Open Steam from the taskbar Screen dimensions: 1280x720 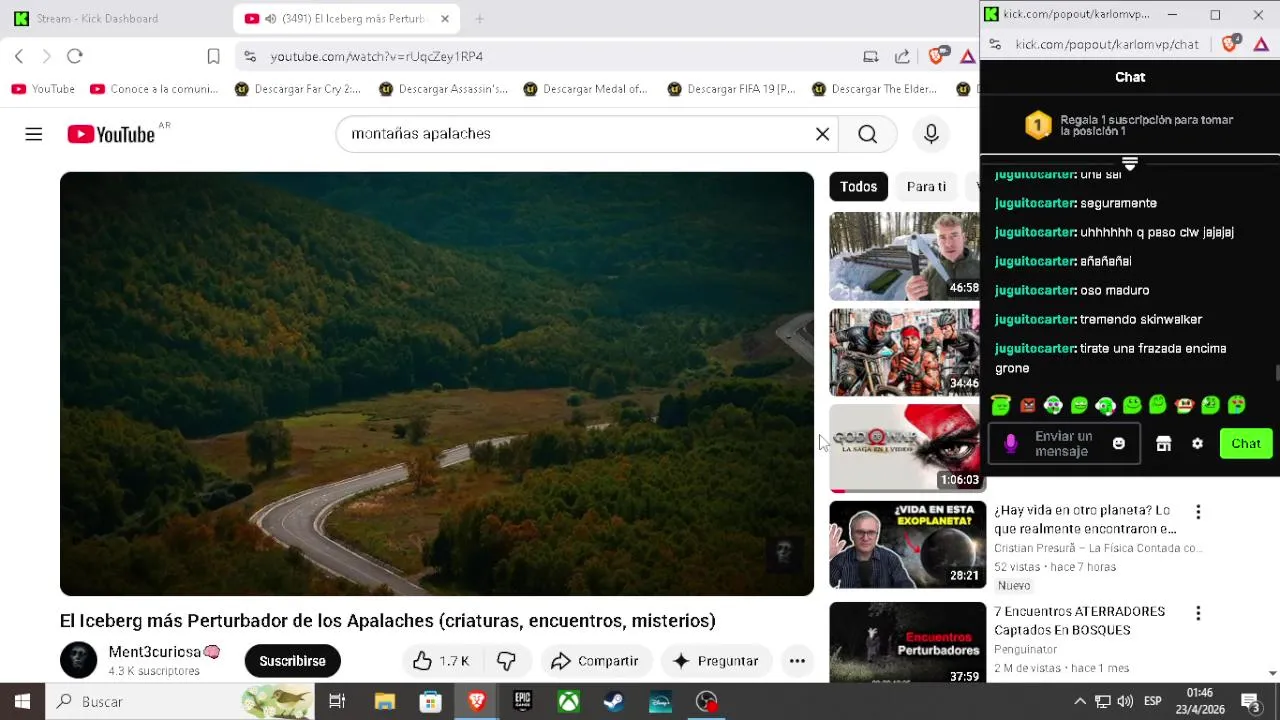[x=614, y=702]
